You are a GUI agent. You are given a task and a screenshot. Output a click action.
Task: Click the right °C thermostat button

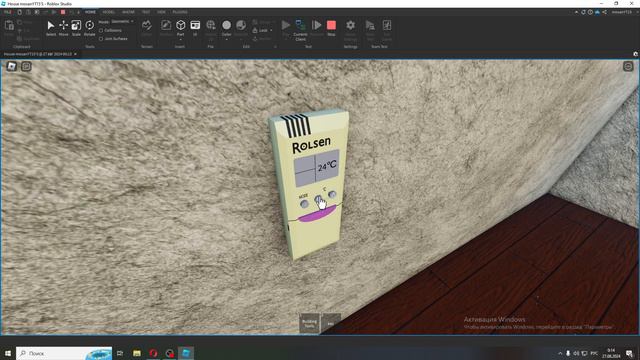[332, 194]
